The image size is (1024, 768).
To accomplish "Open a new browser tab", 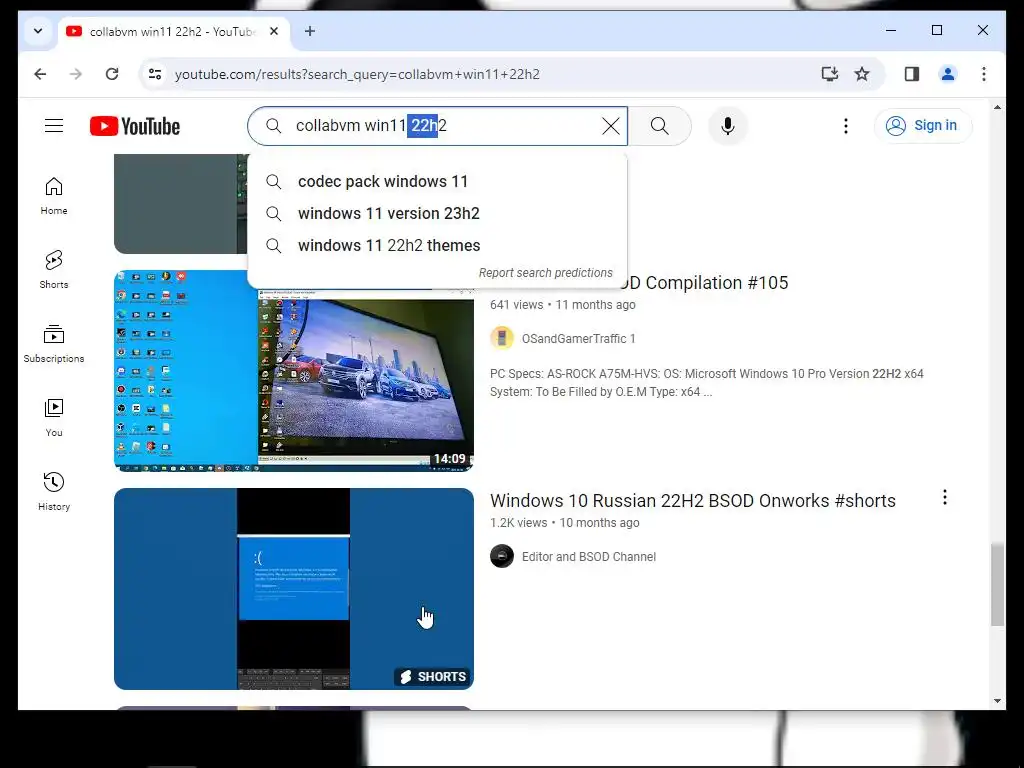I will [310, 31].
